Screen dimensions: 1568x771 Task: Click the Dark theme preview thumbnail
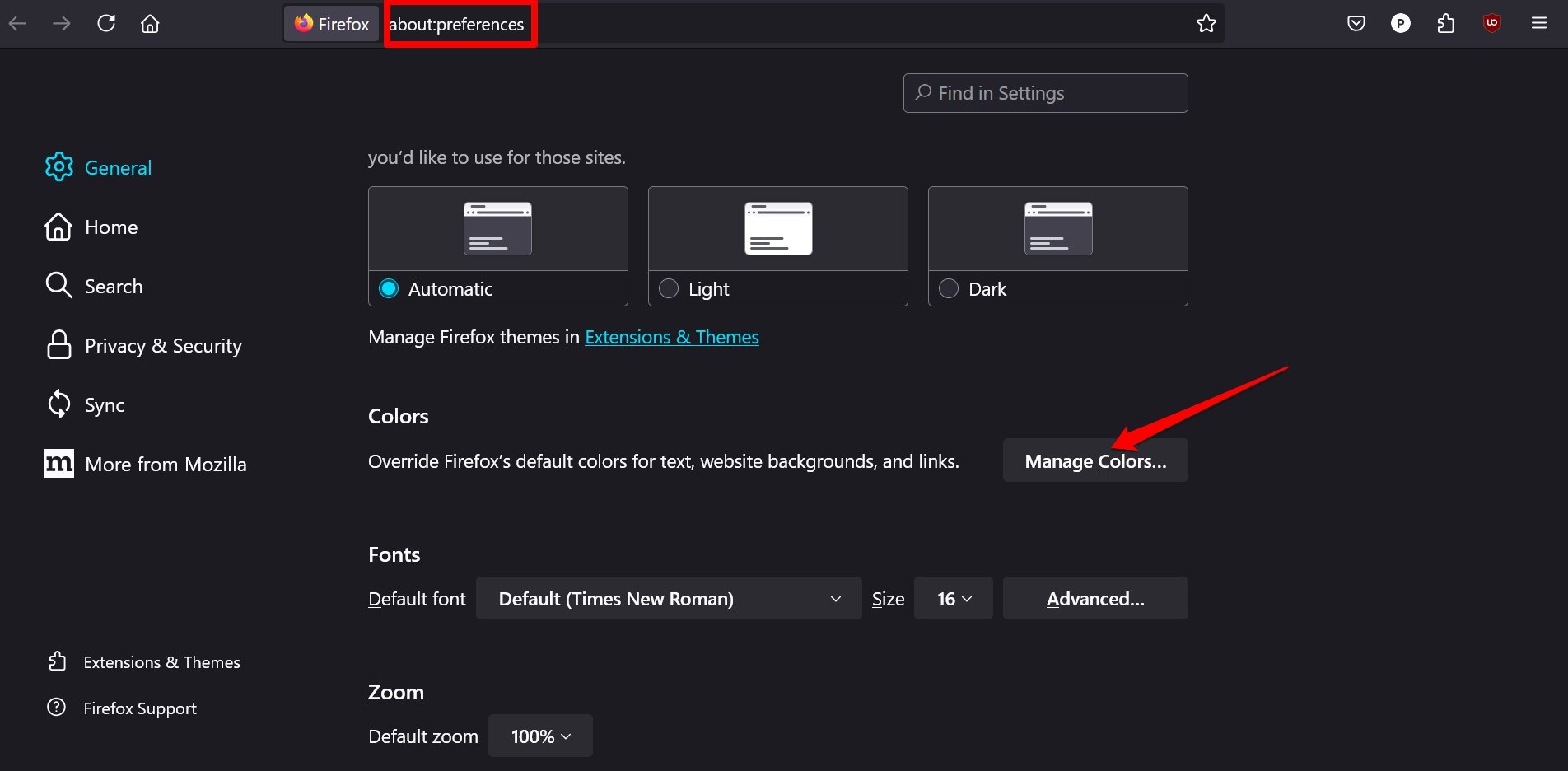point(1058,228)
